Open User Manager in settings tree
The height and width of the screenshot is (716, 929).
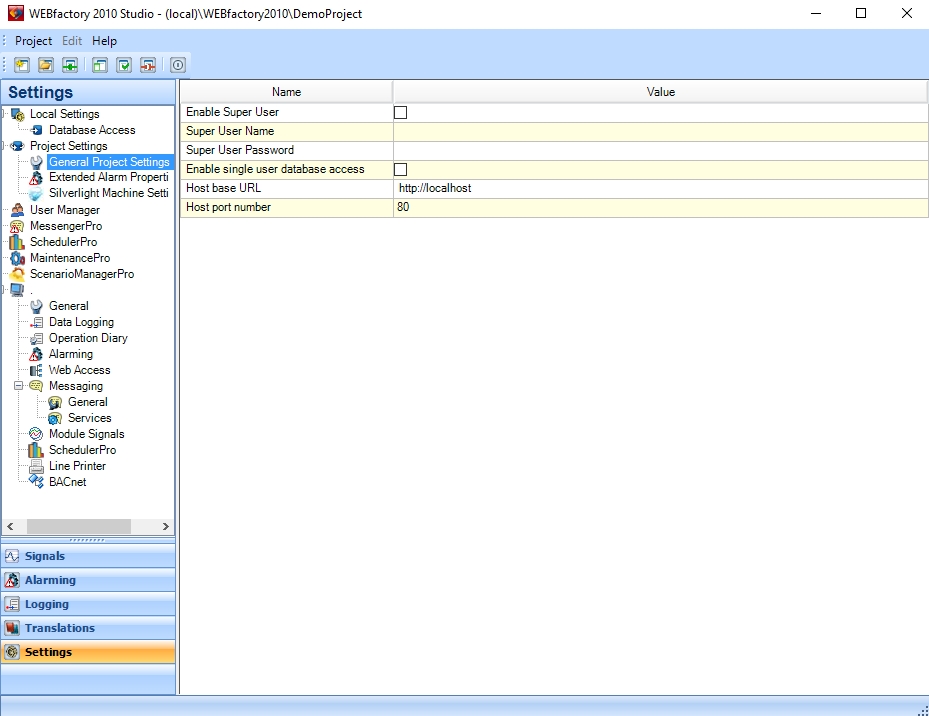64,210
